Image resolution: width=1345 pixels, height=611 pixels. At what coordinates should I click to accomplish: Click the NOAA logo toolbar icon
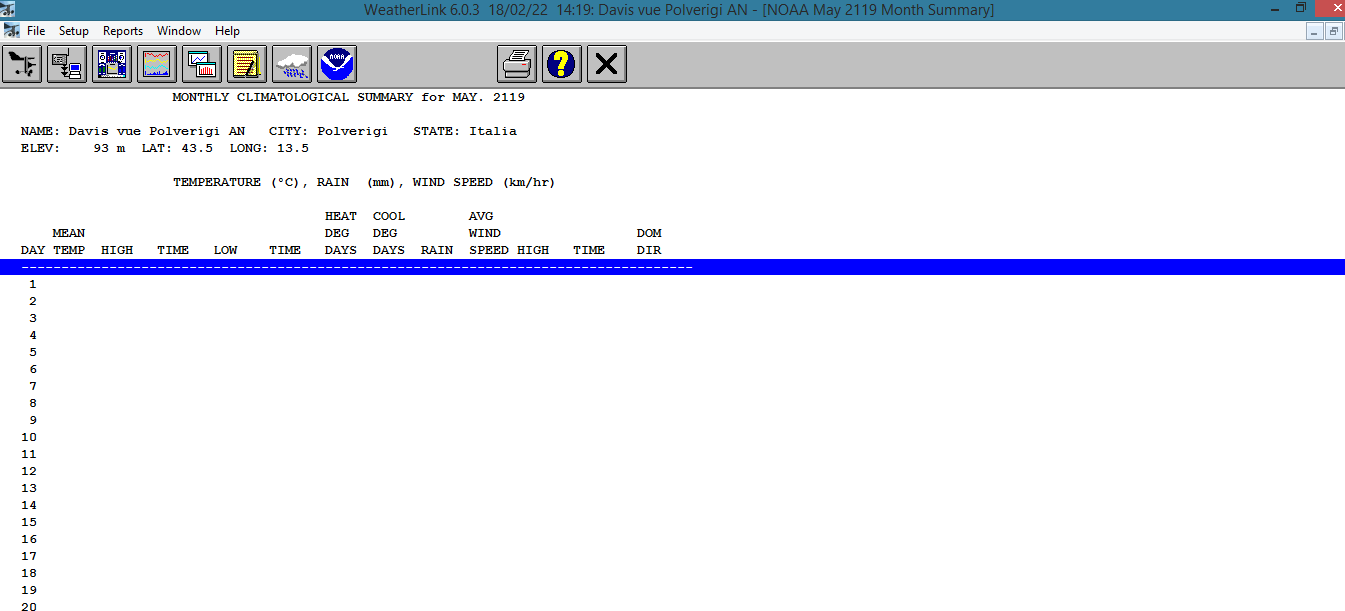click(x=337, y=66)
